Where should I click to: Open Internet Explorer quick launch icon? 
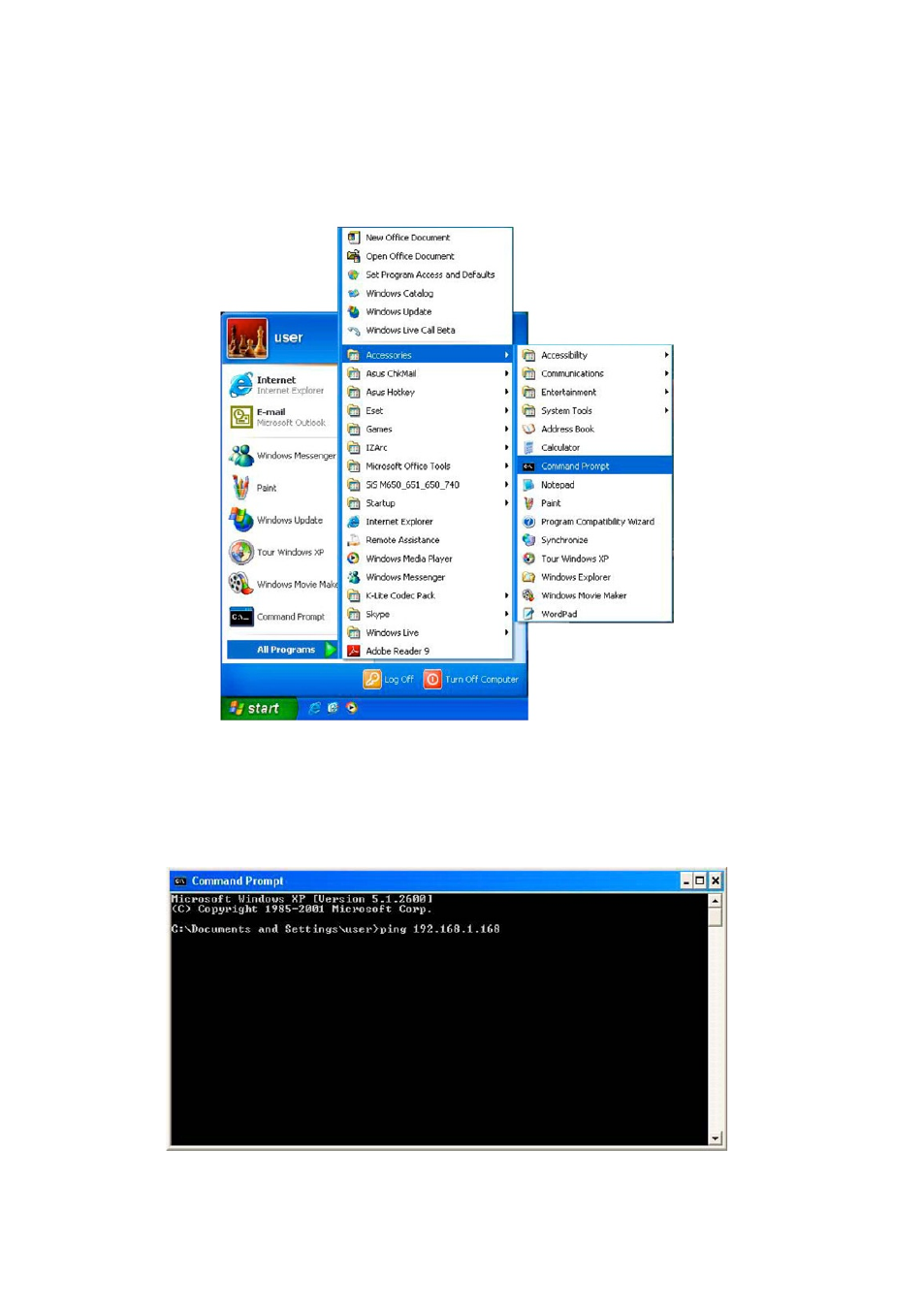pyautogui.click(x=314, y=709)
